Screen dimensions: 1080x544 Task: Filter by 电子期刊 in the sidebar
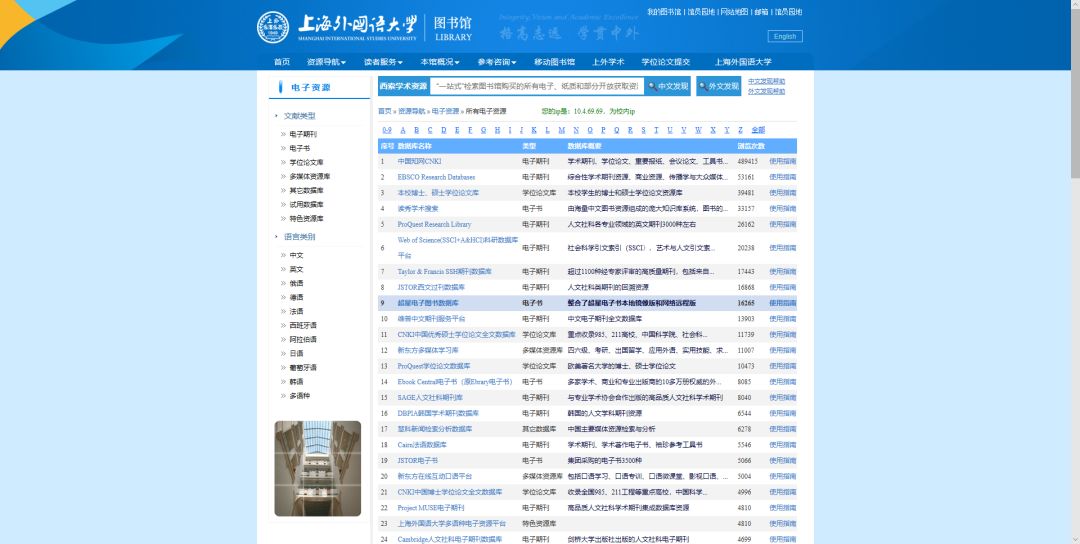pyautogui.click(x=303, y=134)
